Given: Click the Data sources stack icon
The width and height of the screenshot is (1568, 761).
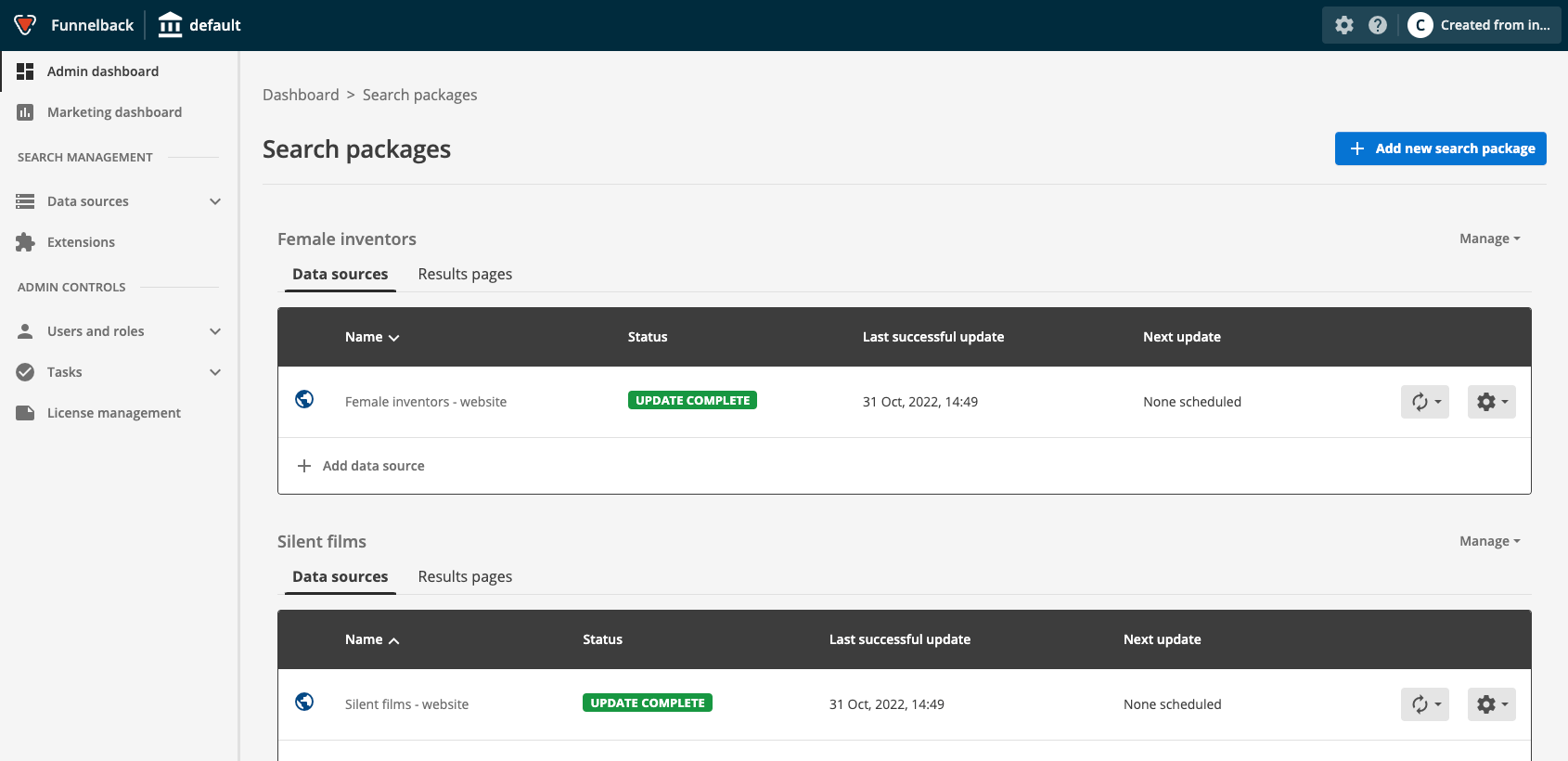Looking at the screenshot, I should (25, 201).
